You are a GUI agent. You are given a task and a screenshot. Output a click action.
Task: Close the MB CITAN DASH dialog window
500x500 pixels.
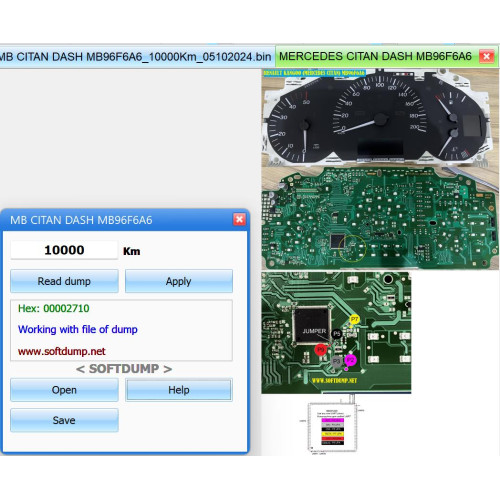tap(239, 219)
